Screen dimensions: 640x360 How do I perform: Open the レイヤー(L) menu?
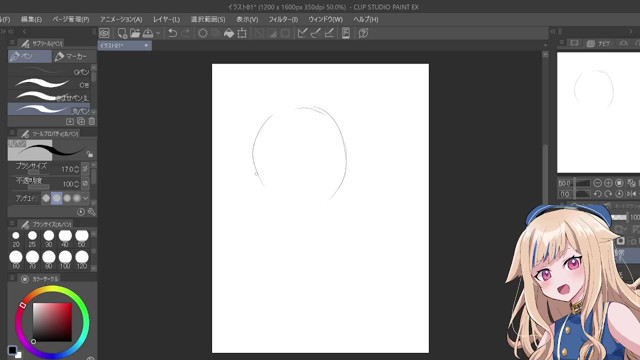coord(167,19)
